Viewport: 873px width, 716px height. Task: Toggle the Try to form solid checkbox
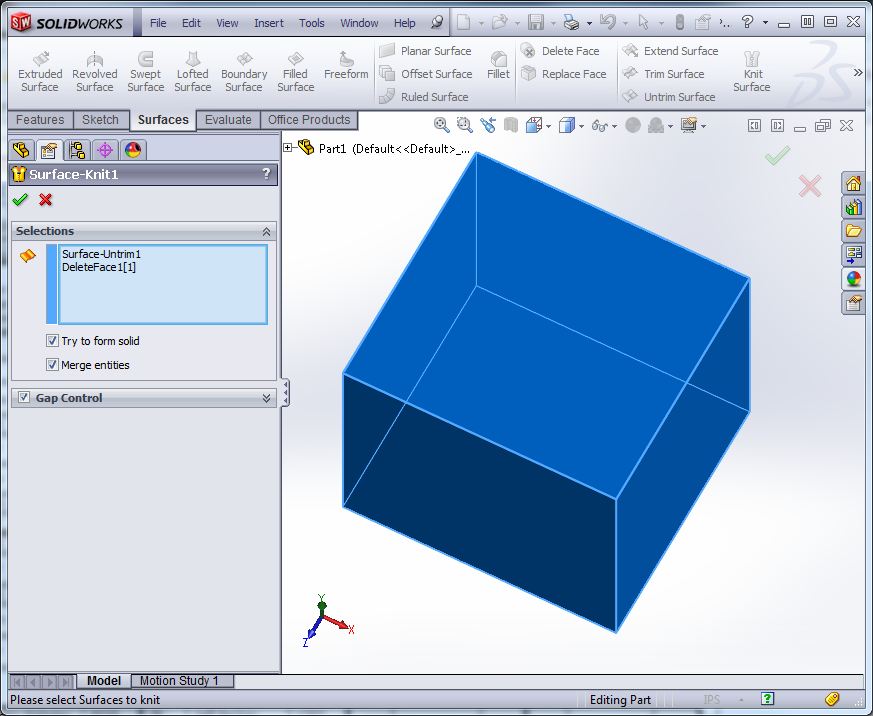(53, 341)
